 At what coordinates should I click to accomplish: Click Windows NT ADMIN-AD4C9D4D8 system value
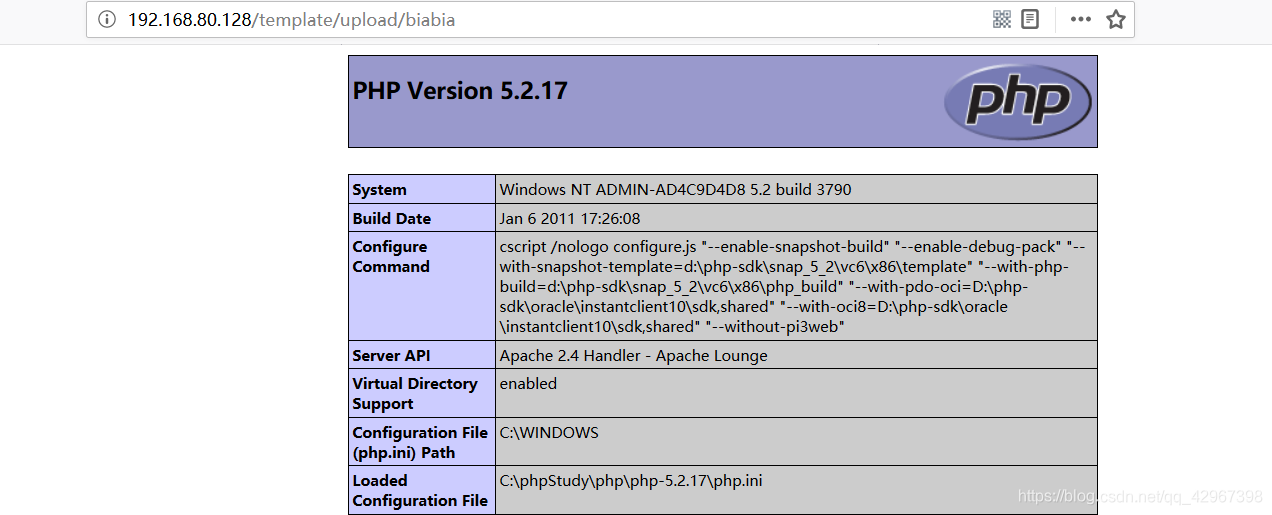click(x=676, y=190)
